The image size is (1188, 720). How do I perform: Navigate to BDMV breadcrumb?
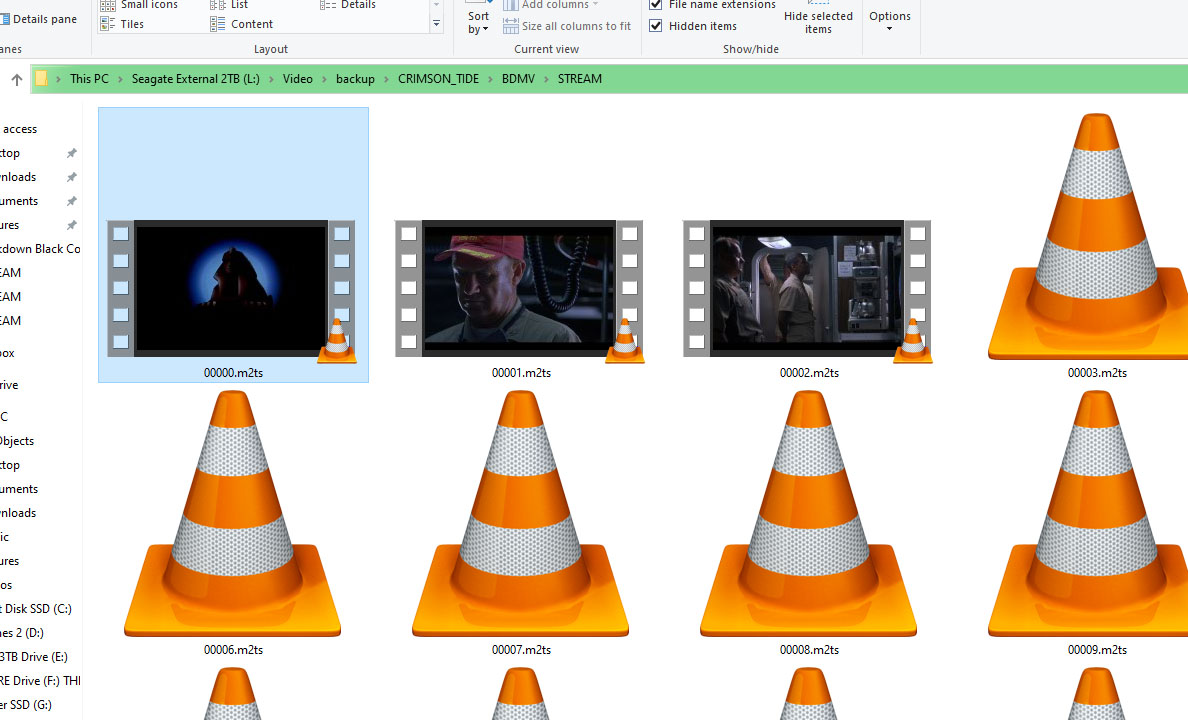(518, 79)
